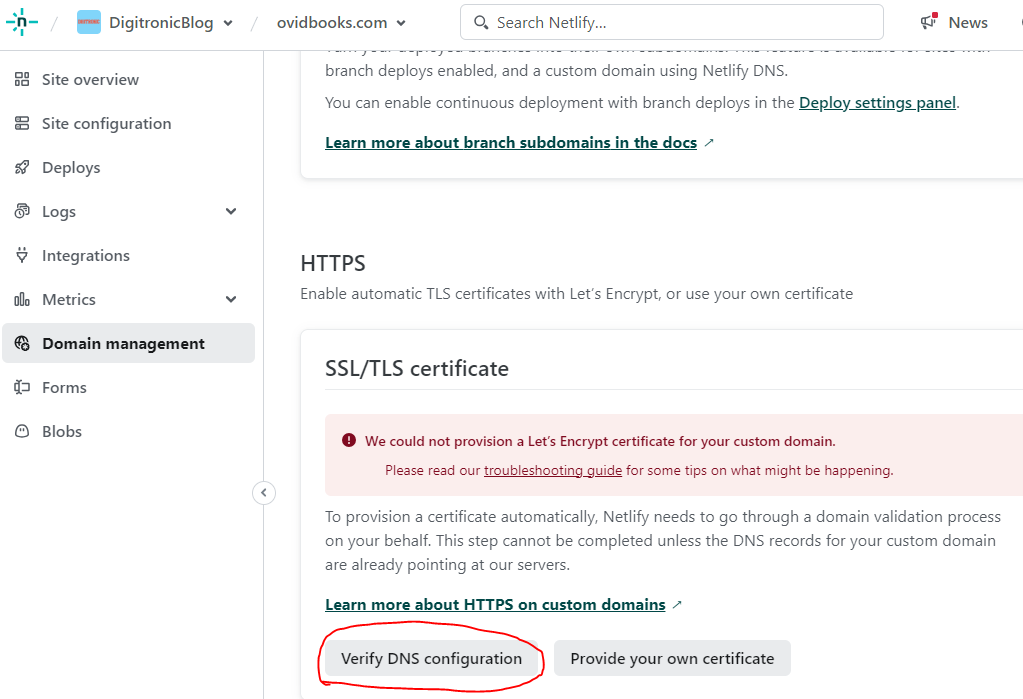Screen dimensions: 1023x699
Task: Open the Logs section
Action: tap(59, 211)
